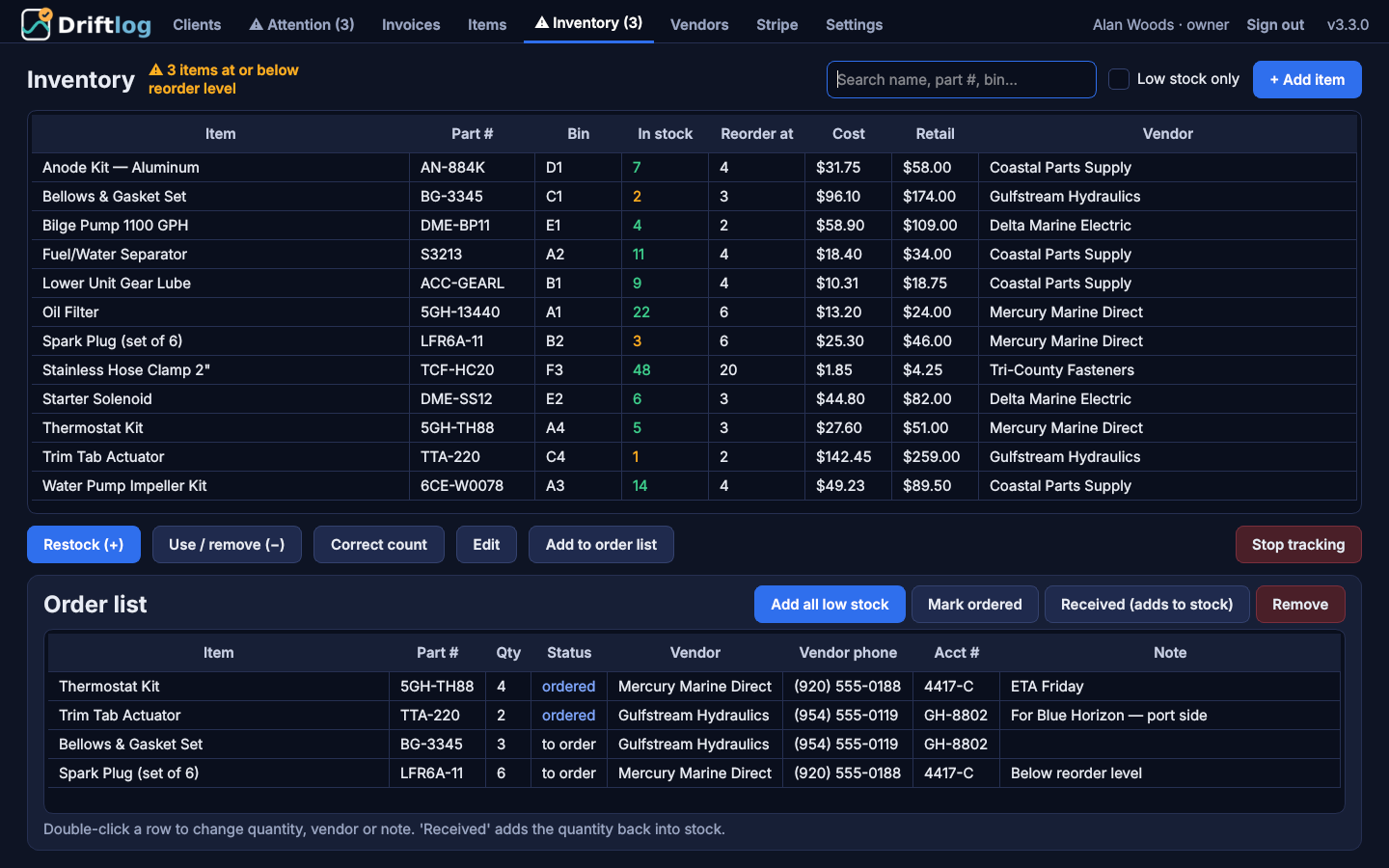The width and height of the screenshot is (1389, 868).
Task: Click Received (adds to stock) button
Action: (1147, 604)
